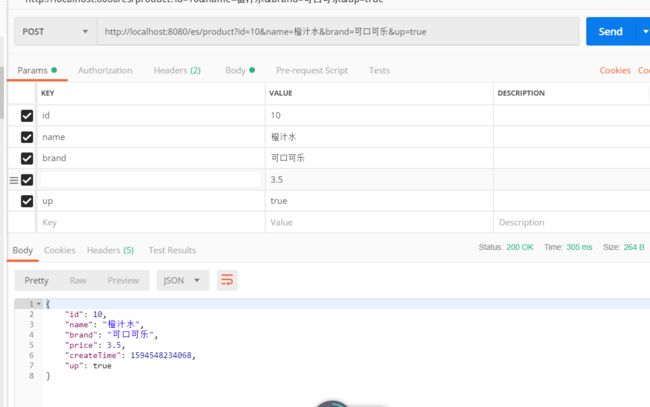
Task: Click the wrap lines icon in response toolbar
Action: 227,280
